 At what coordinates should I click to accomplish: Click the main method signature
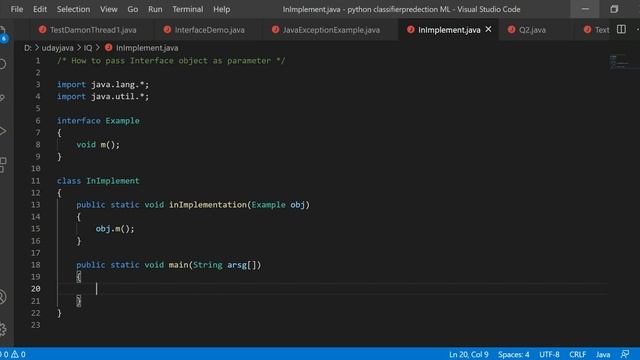point(169,264)
